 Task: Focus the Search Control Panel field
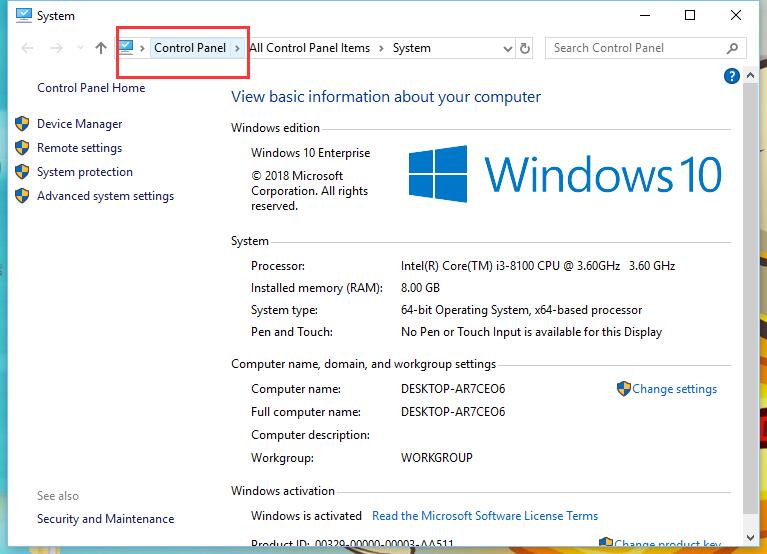(646, 48)
